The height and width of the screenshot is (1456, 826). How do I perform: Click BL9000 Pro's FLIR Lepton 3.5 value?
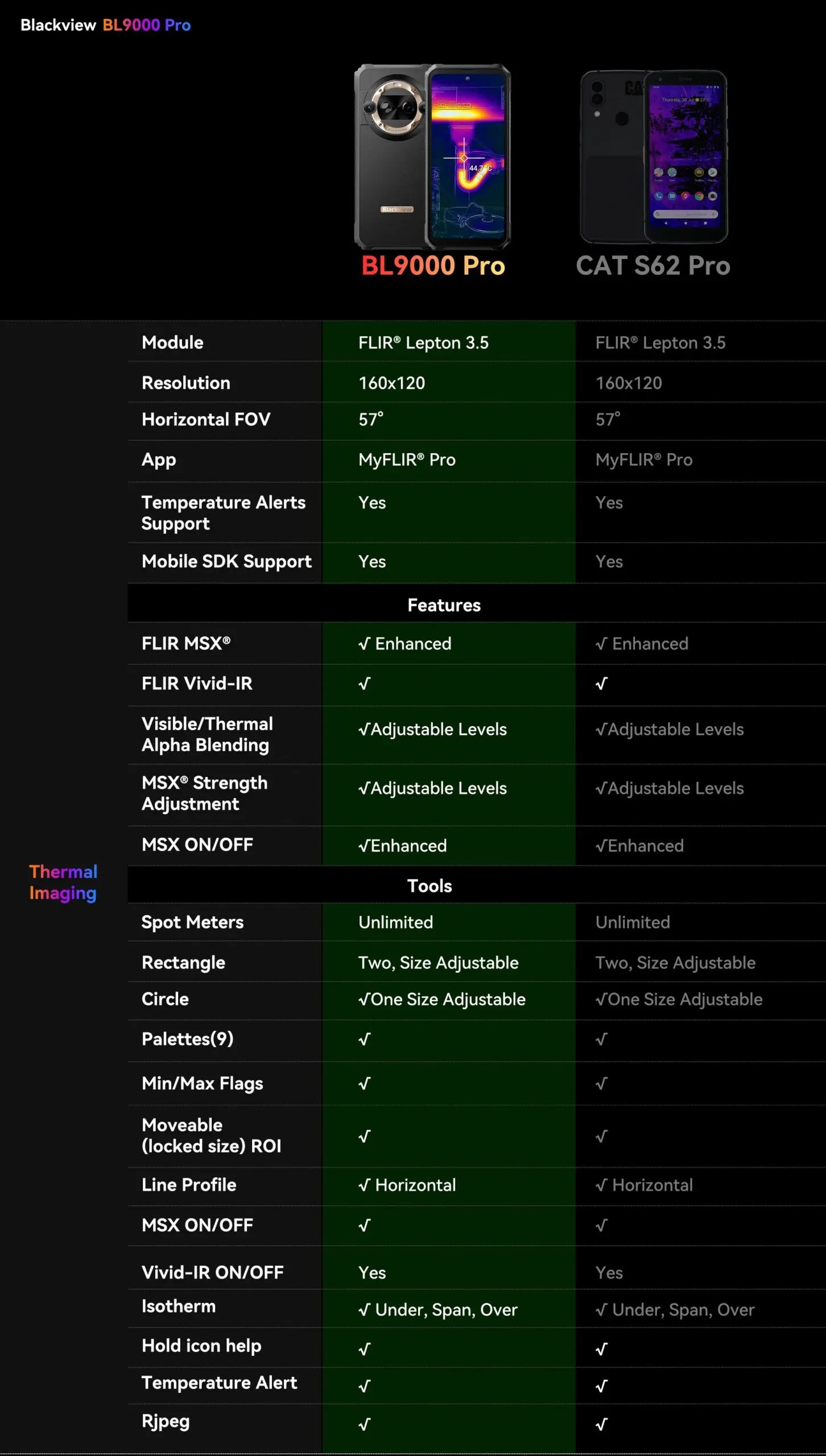[x=423, y=343]
